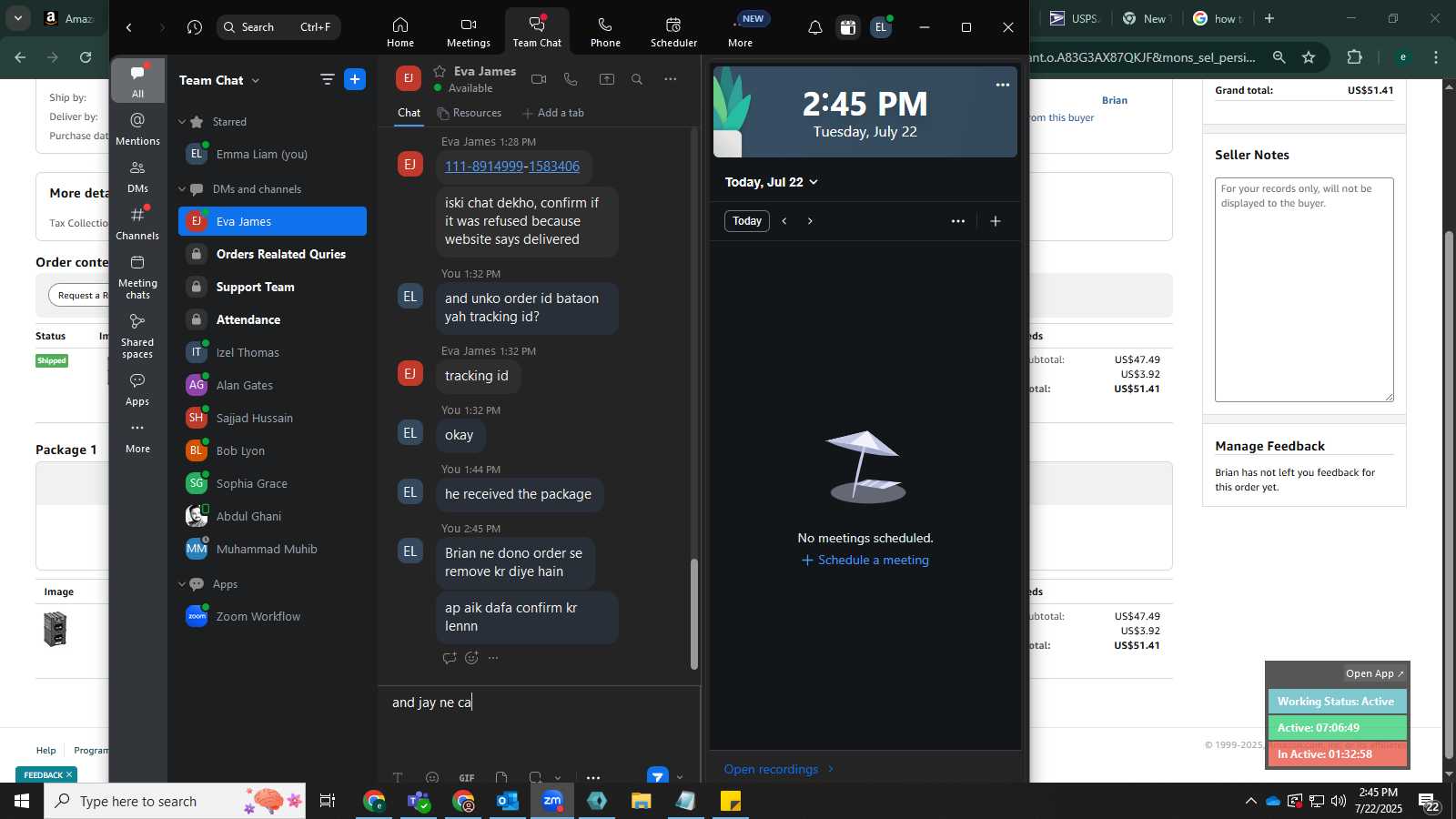The width and height of the screenshot is (1456, 819).
Task: Open text formatting options in composer
Action: tap(398, 778)
